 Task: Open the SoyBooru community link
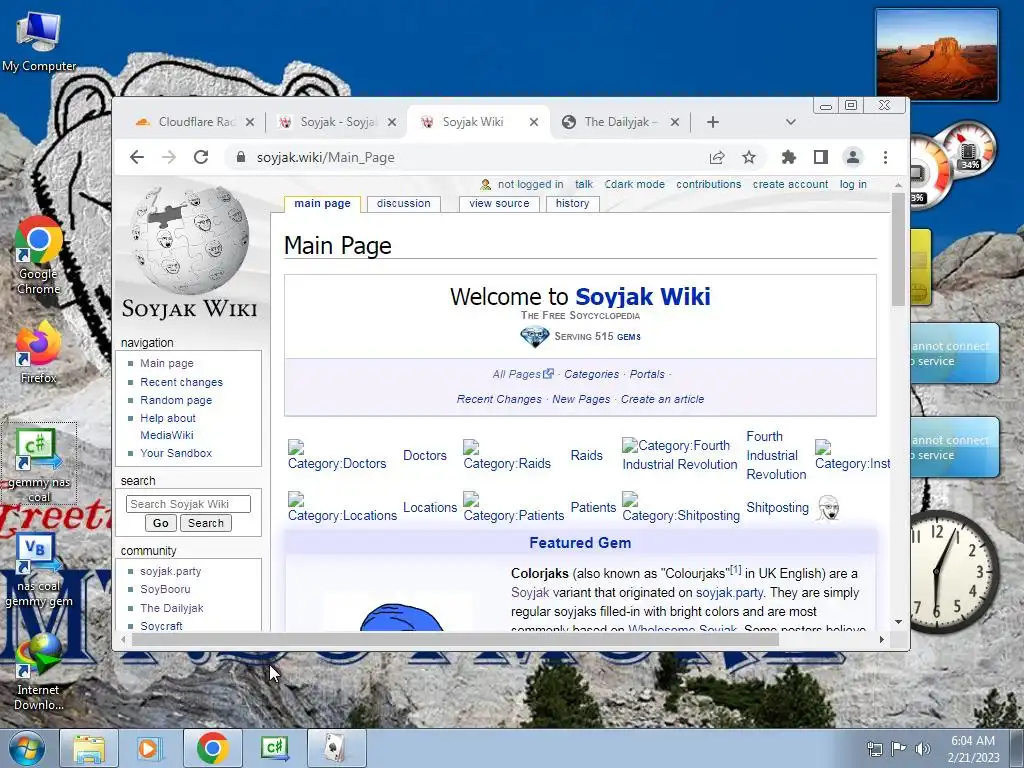point(165,589)
